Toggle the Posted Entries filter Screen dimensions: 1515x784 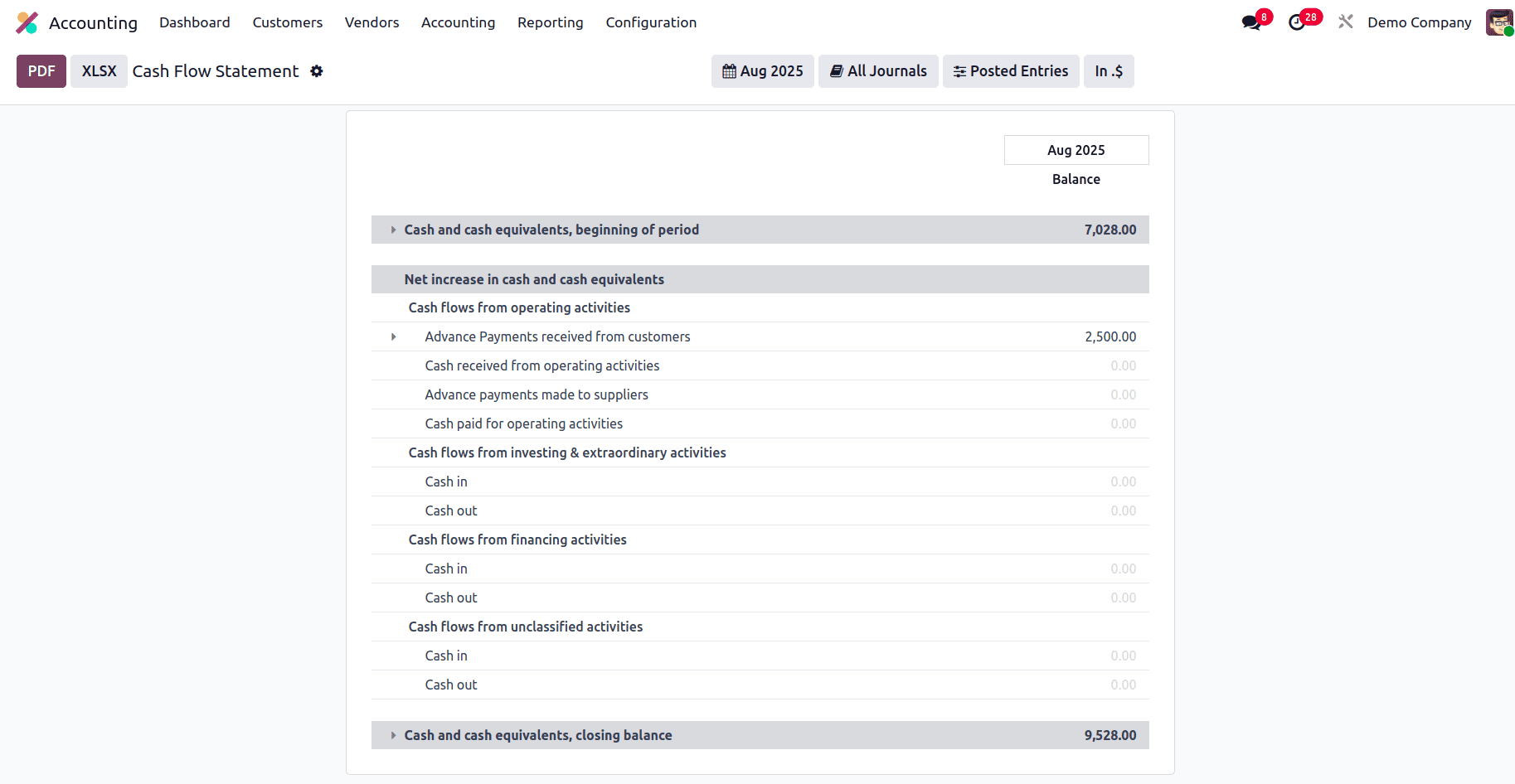pyautogui.click(x=1011, y=71)
